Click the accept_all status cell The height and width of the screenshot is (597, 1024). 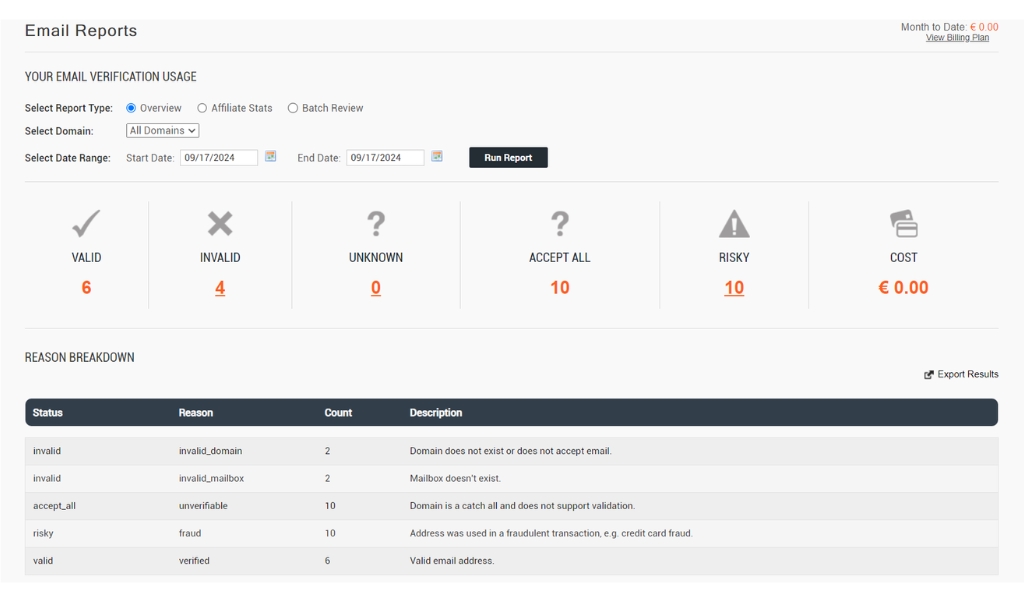[54, 506]
